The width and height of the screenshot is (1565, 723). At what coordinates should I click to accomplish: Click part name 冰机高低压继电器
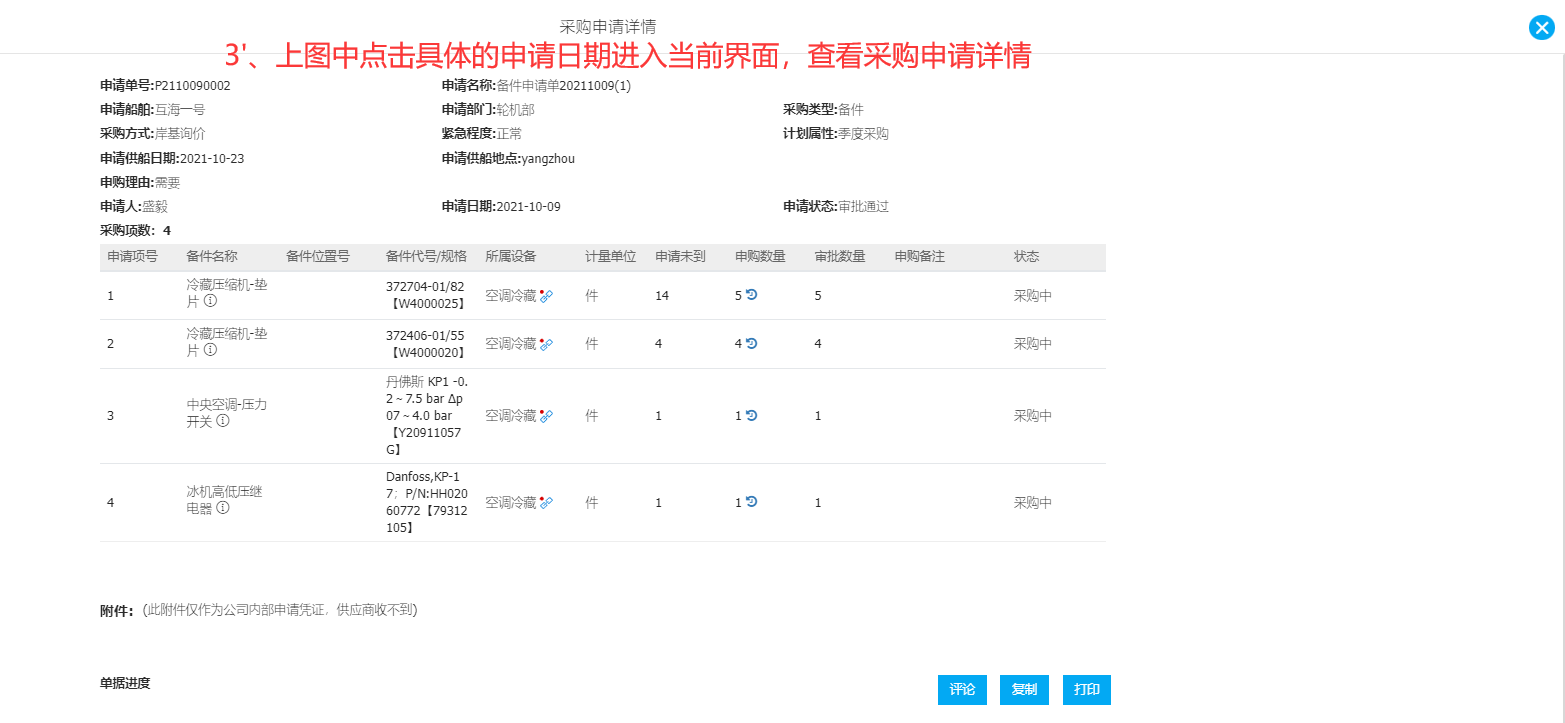pos(225,500)
